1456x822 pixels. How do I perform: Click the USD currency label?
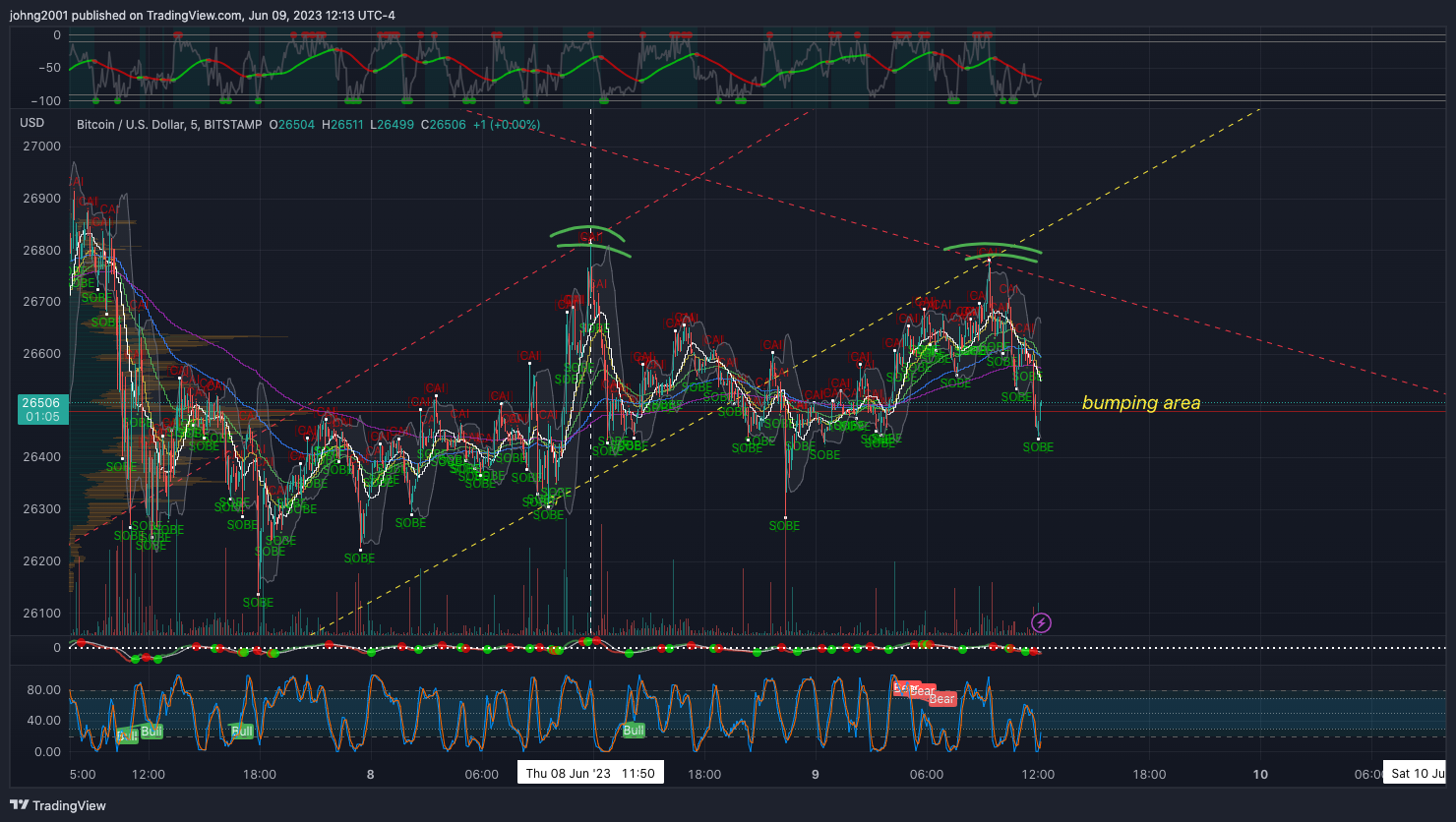32,123
